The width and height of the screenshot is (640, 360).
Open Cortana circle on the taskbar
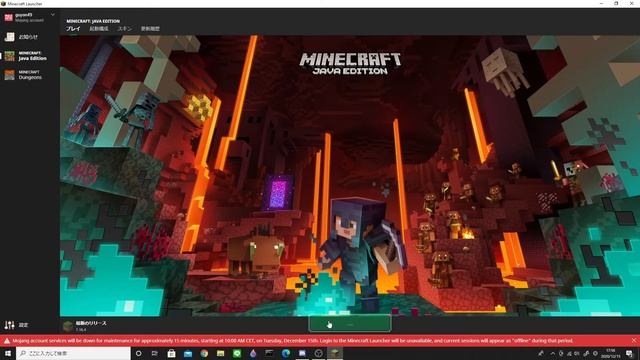138,353
